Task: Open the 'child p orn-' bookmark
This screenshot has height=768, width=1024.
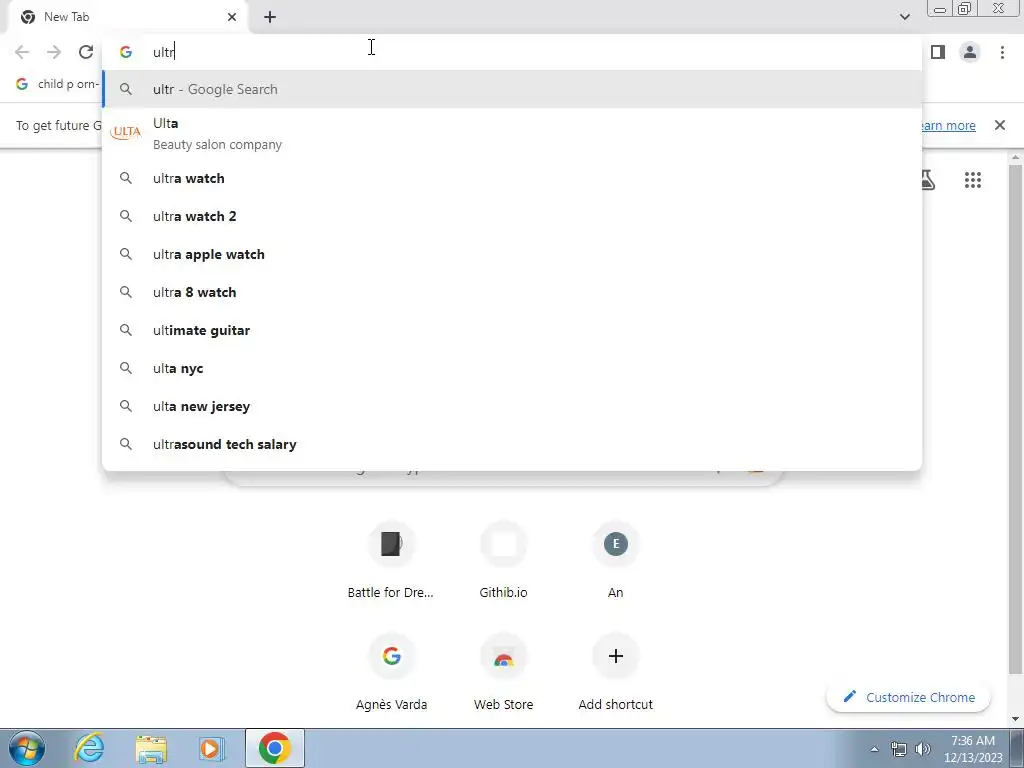Action: pos(57,84)
